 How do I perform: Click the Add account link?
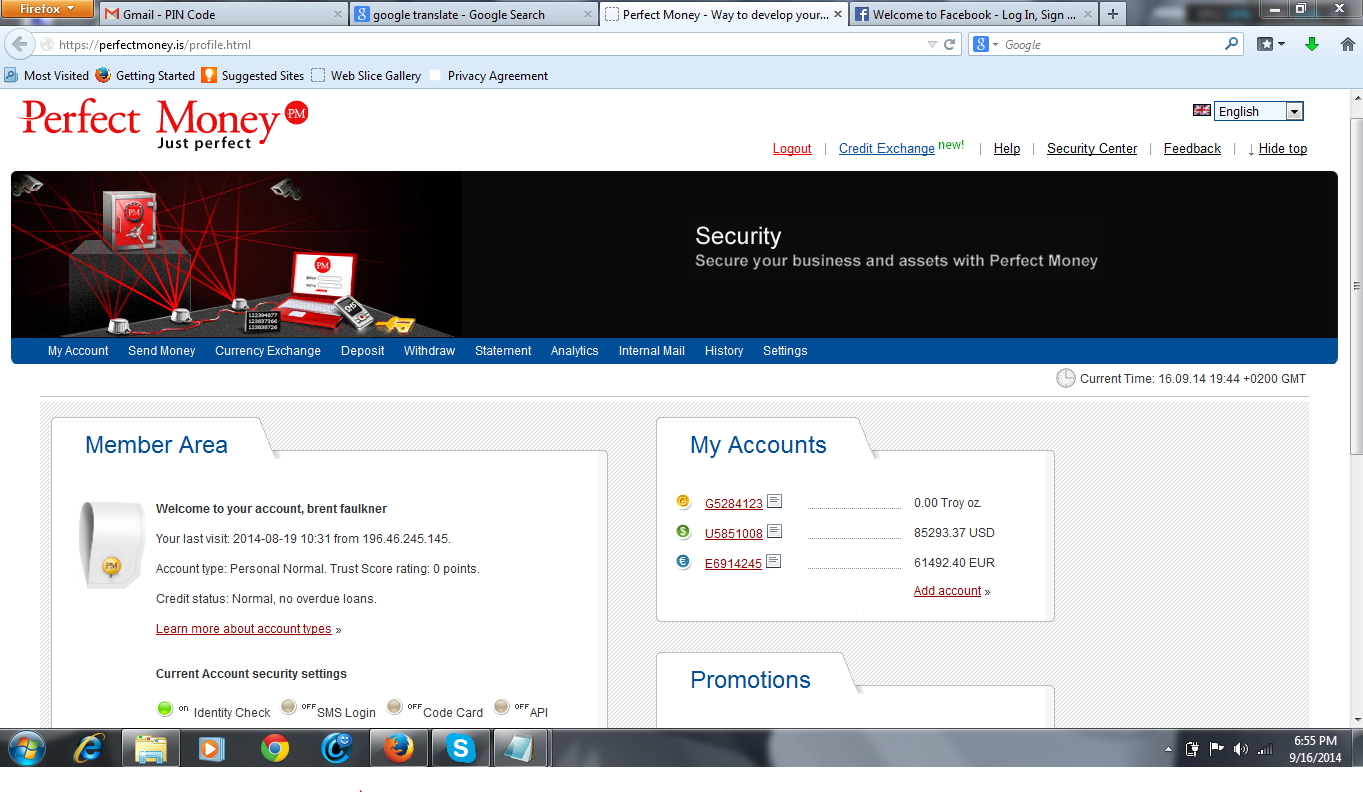pyautogui.click(x=948, y=591)
